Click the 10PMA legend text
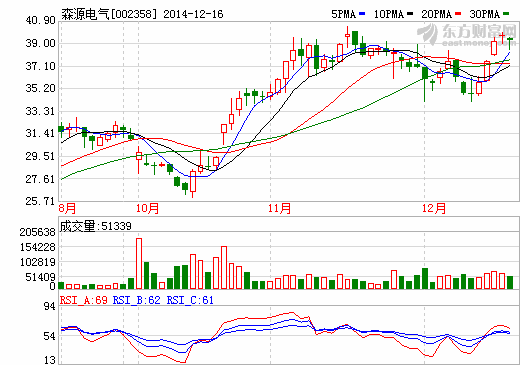The width and height of the screenshot is (520, 365). tap(389, 14)
